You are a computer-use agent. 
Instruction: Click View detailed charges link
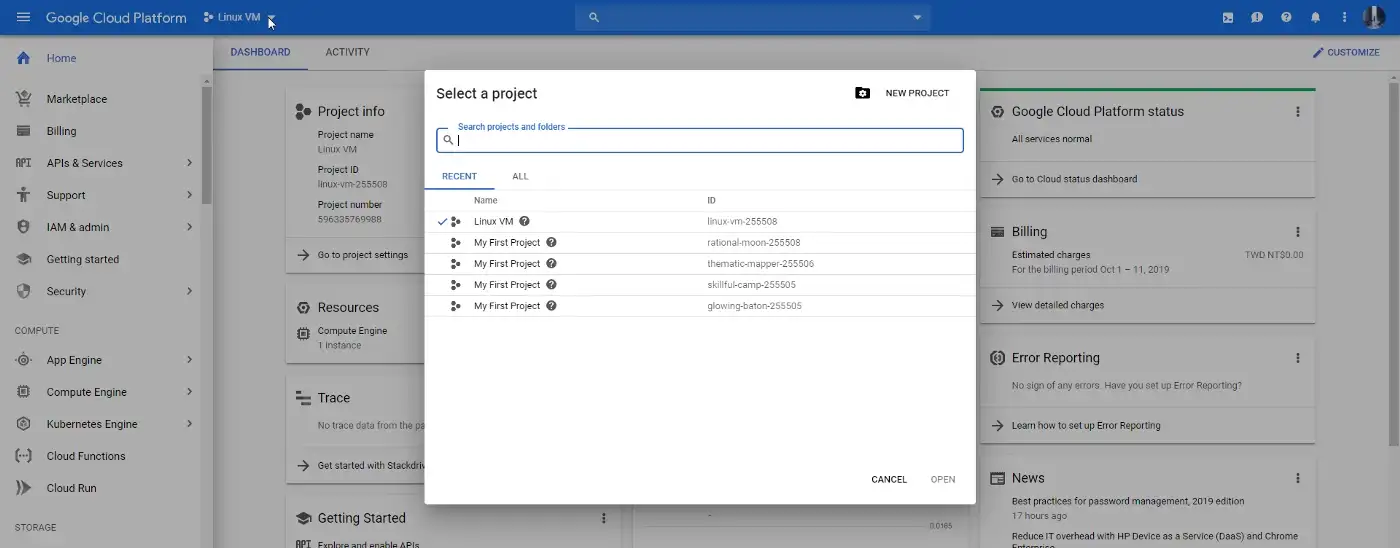(1058, 305)
